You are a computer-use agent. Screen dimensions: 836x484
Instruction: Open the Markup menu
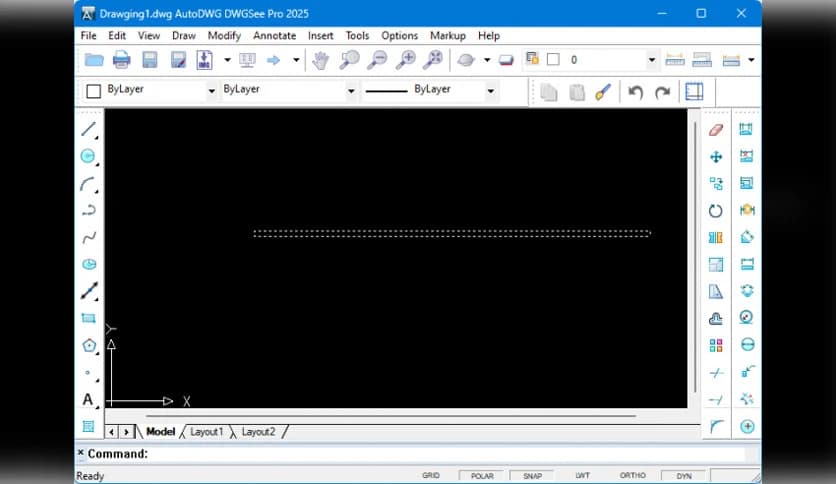click(x=448, y=36)
